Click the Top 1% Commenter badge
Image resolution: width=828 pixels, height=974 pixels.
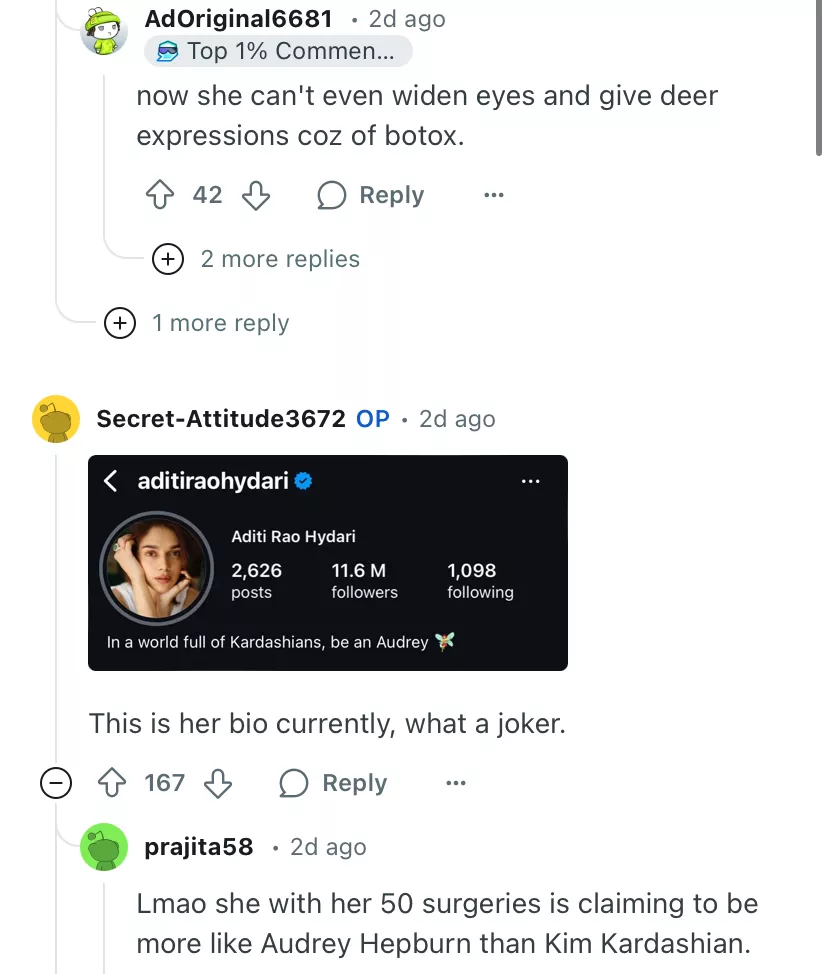(278, 52)
